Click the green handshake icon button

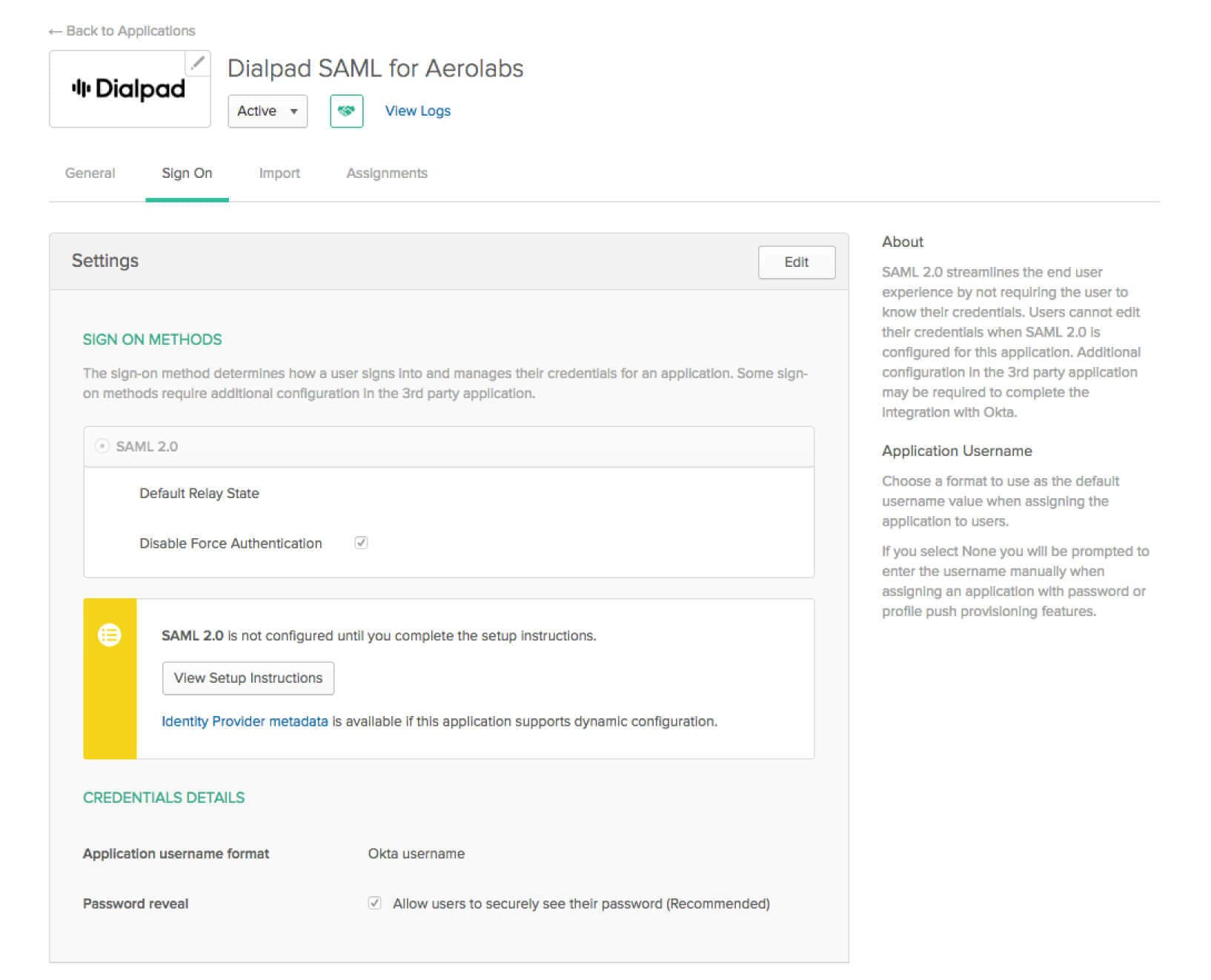pos(346,111)
